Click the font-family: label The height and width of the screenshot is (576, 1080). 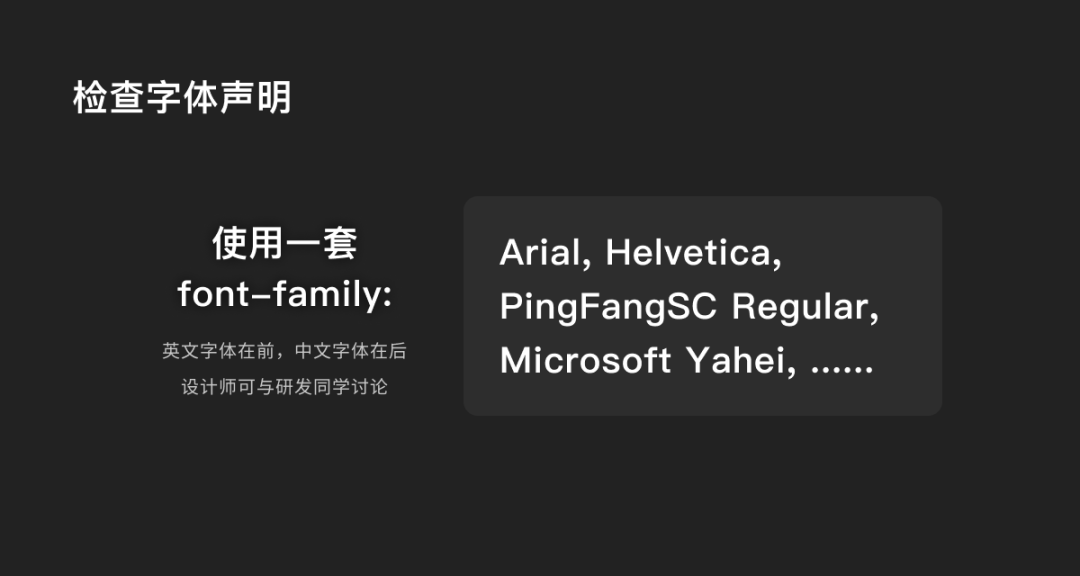point(284,295)
